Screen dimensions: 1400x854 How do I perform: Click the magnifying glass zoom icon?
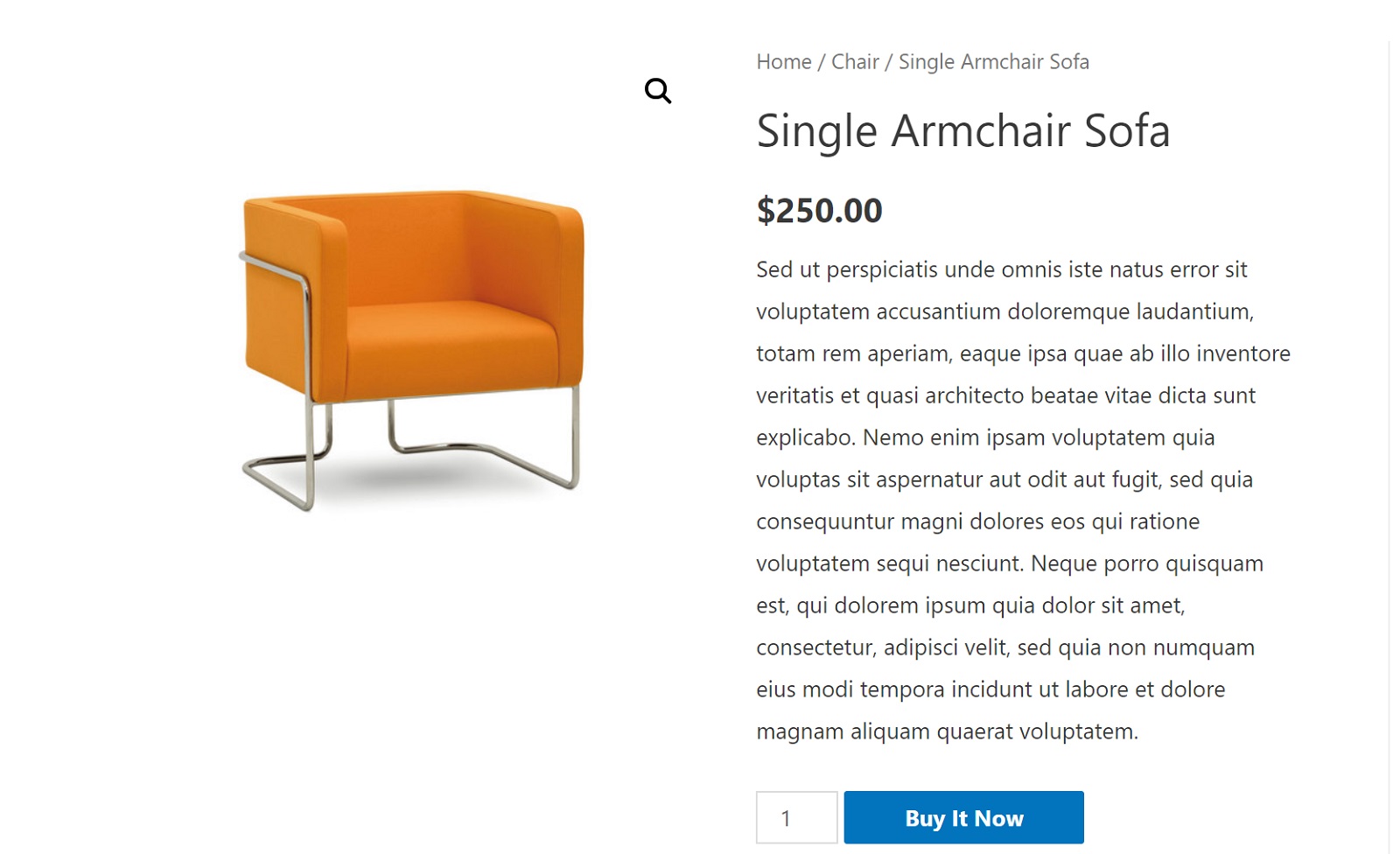coord(658,91)
